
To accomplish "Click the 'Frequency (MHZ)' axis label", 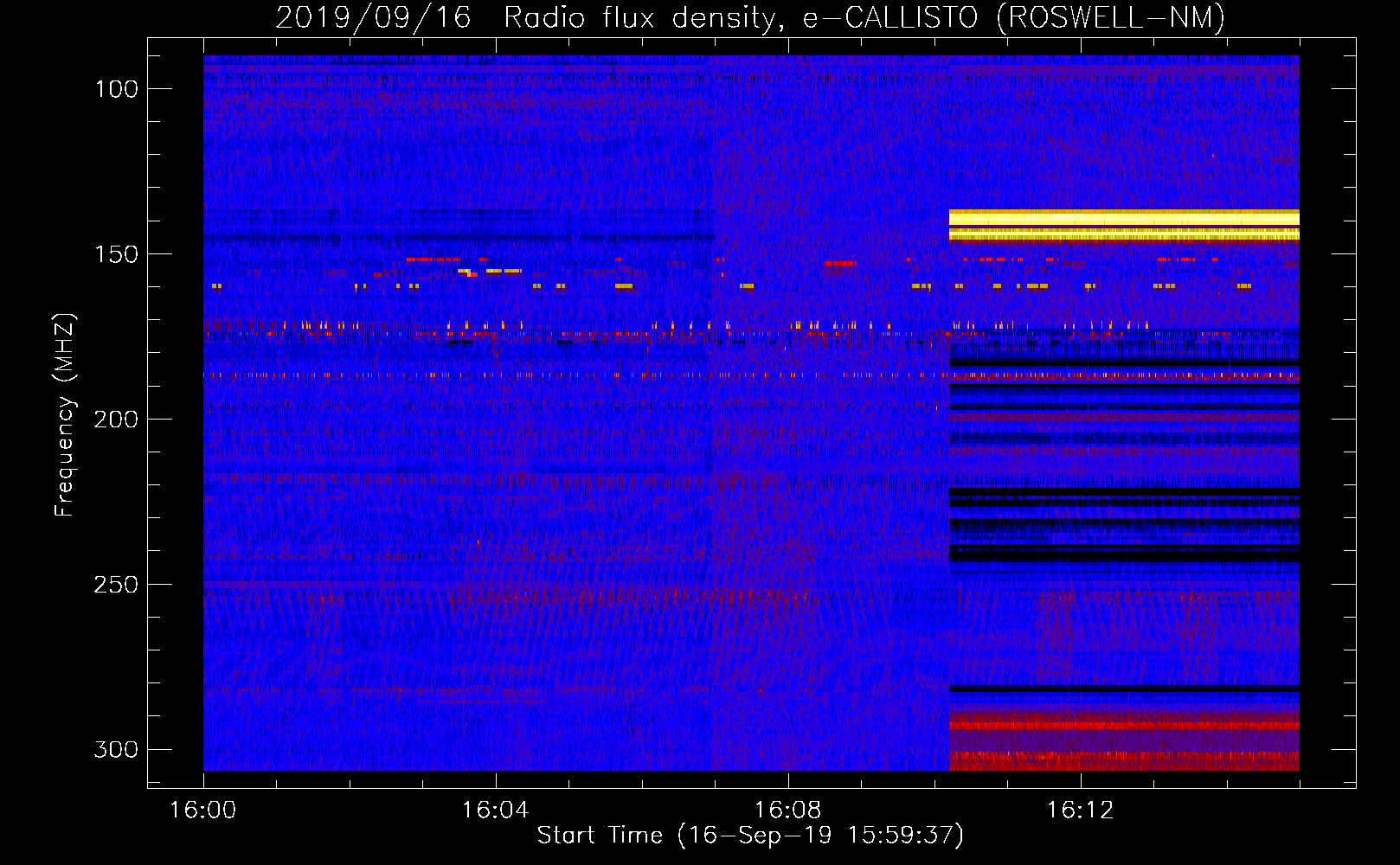I will coord(65,414).
